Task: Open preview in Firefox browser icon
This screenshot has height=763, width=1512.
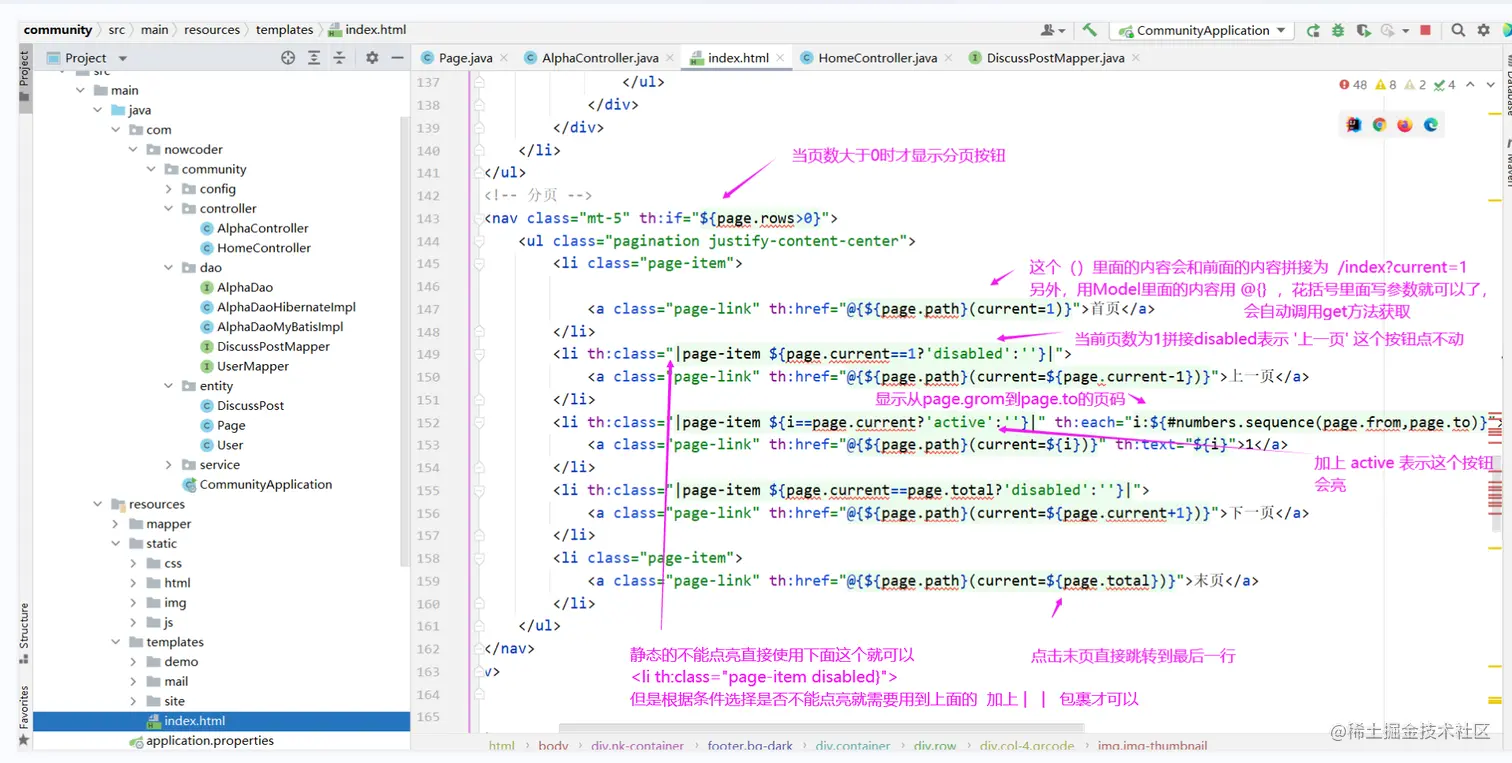Action: coord(1405,125)
